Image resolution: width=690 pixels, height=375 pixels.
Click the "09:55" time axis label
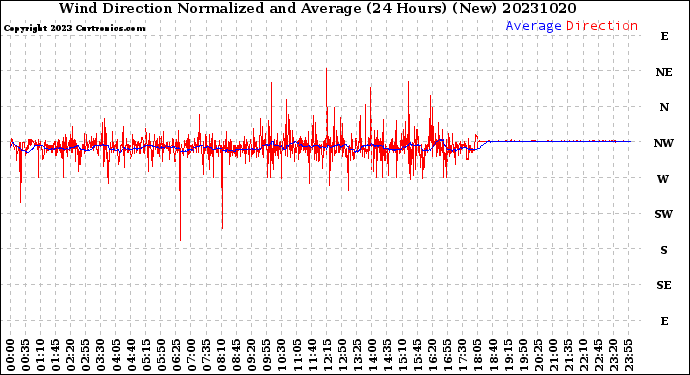pos(267,355)
